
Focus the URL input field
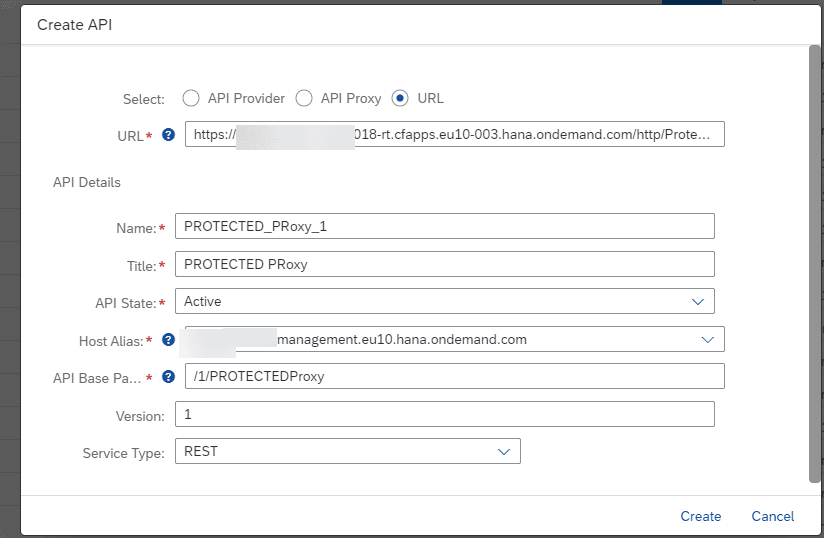[455, 134]
